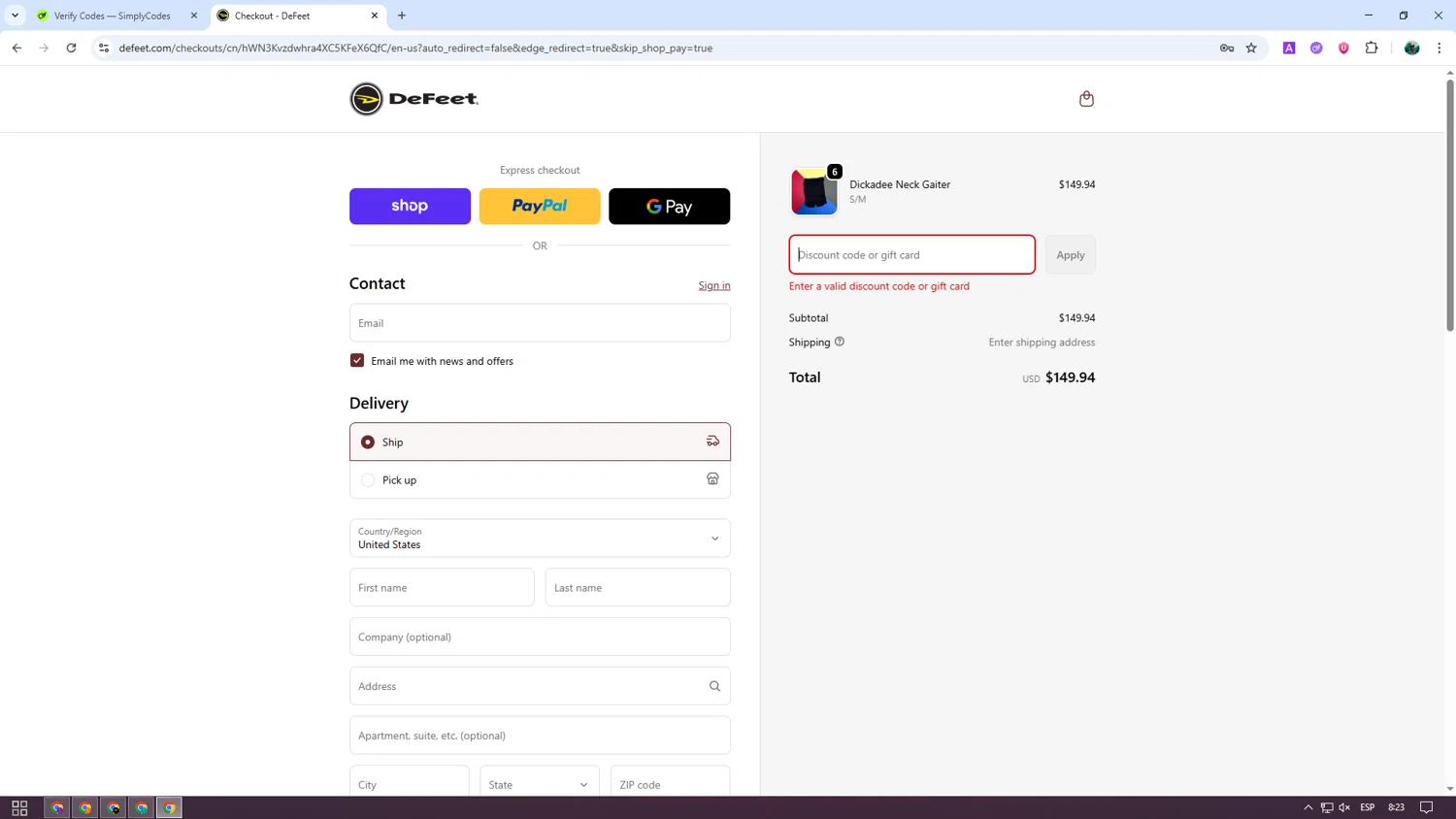Pay with the Google Pay button
The width and height of the screenshot is (1456, 819).
tap(669, 206)
